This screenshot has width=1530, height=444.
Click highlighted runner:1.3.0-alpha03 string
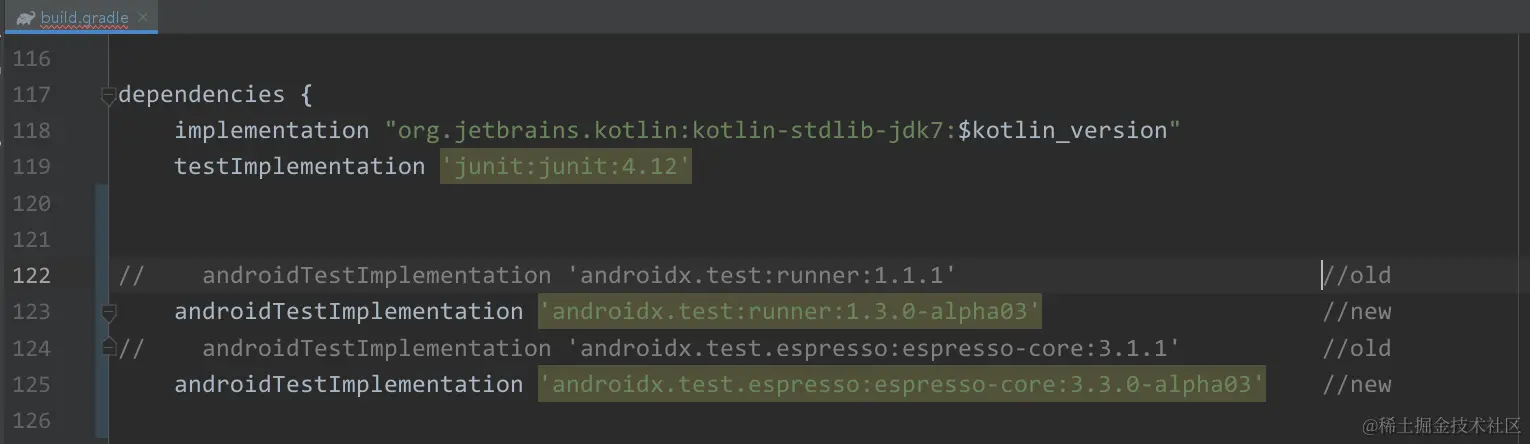(790, 312)
